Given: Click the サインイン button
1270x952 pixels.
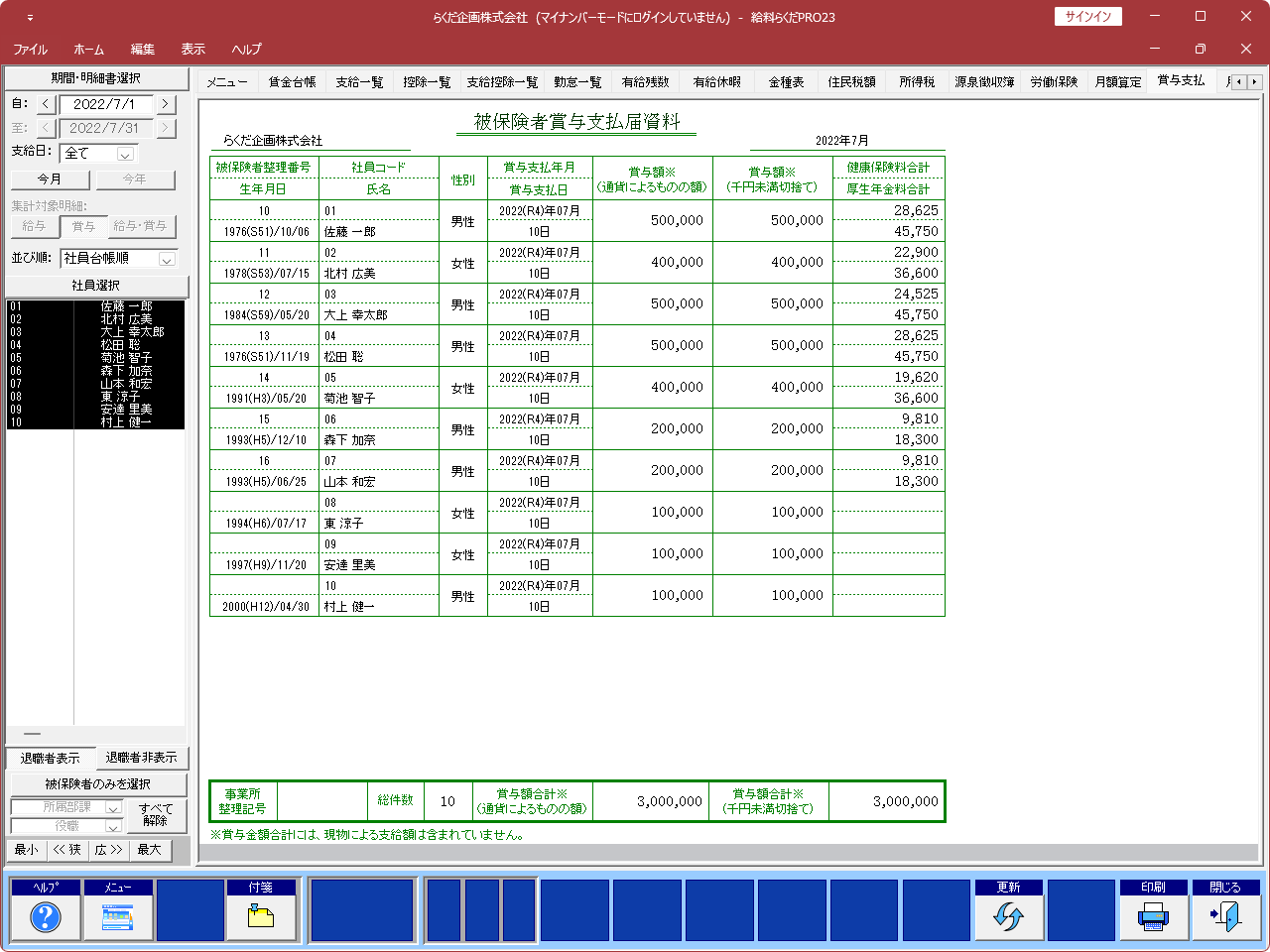Looking at the screenshot, I should (1088, 17).
